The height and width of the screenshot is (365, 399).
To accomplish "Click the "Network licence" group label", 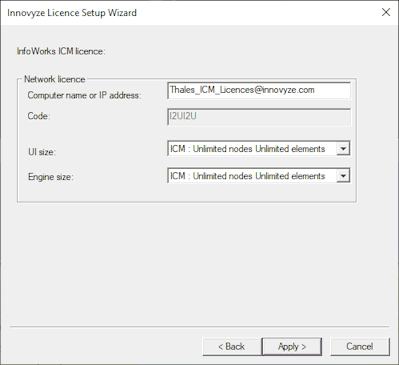I will [55, 79].
